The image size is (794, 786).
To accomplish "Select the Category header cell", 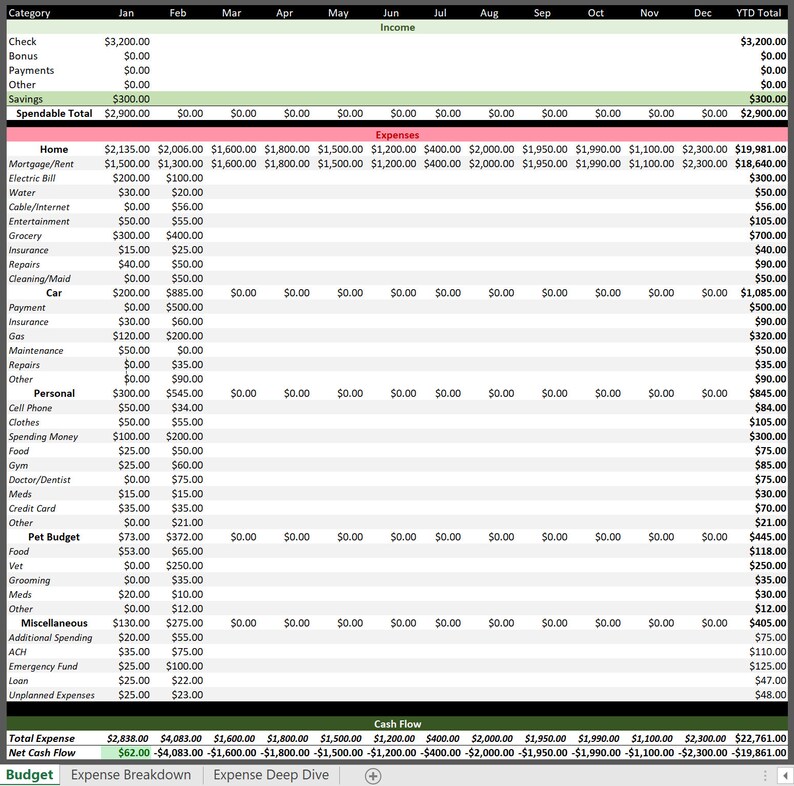I will (29, 13).
